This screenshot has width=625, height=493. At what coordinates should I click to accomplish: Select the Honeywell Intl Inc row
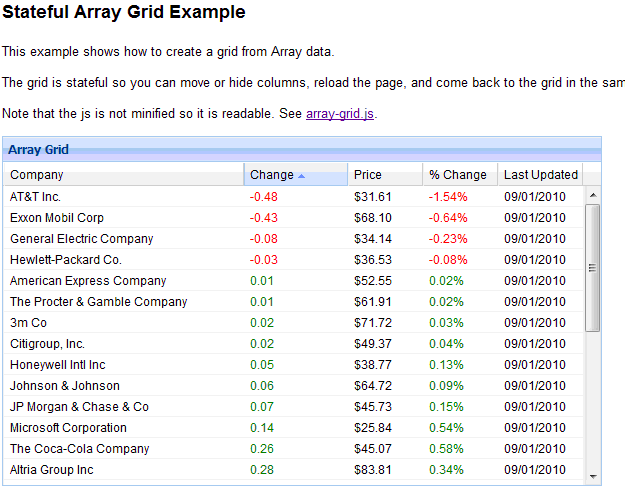pyautogui.click(x=293, y=365)
